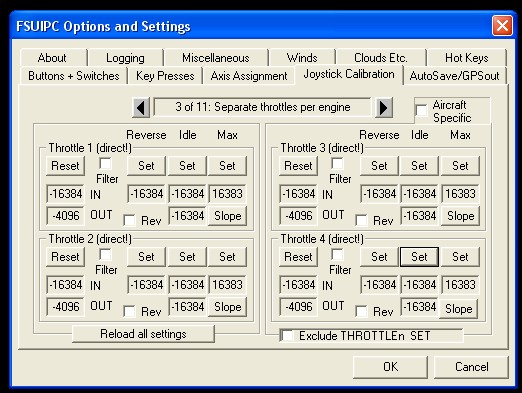Viewport: 522px width, 393px height.
Task: Switch to the Logging tab
Action: (x=125, y=58)
